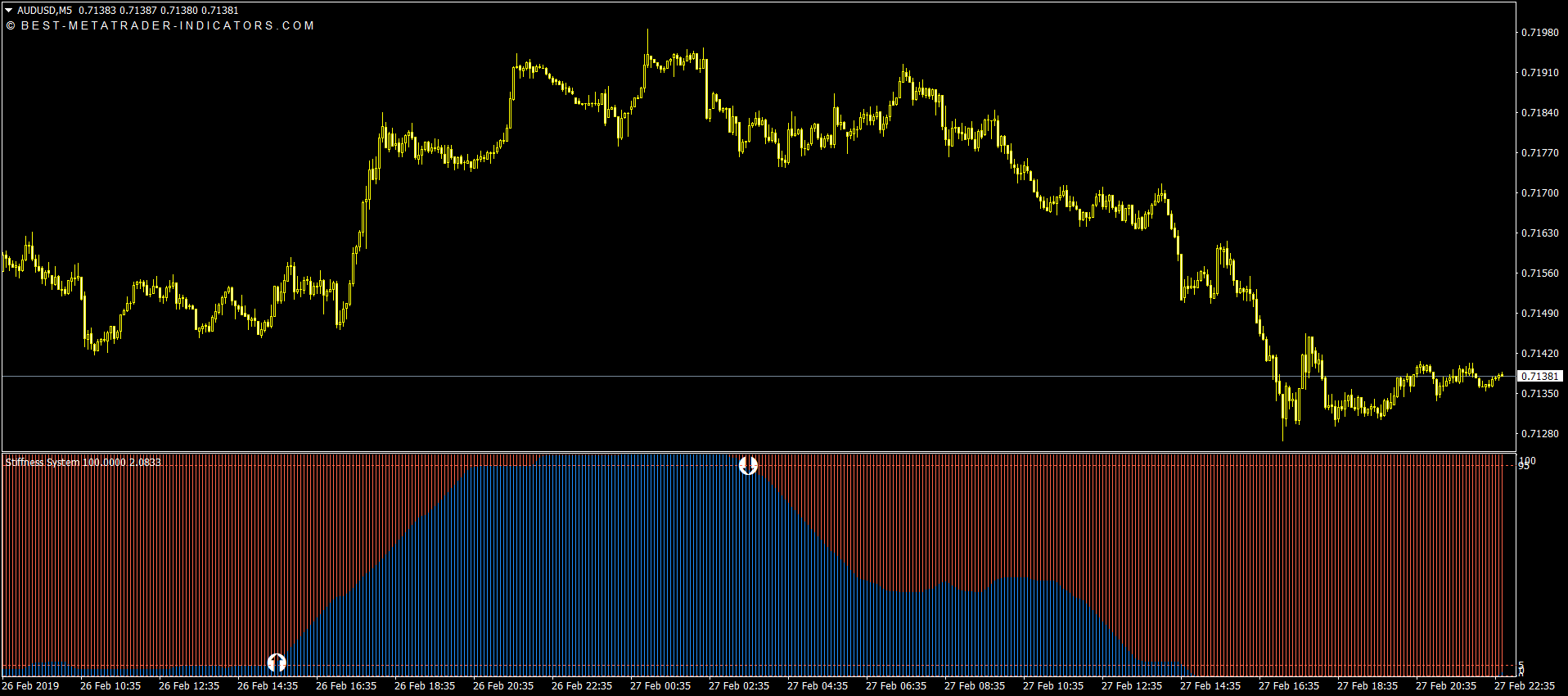
Task: Click the 27 Feb 06:35 time label
Action: [896, 686]
